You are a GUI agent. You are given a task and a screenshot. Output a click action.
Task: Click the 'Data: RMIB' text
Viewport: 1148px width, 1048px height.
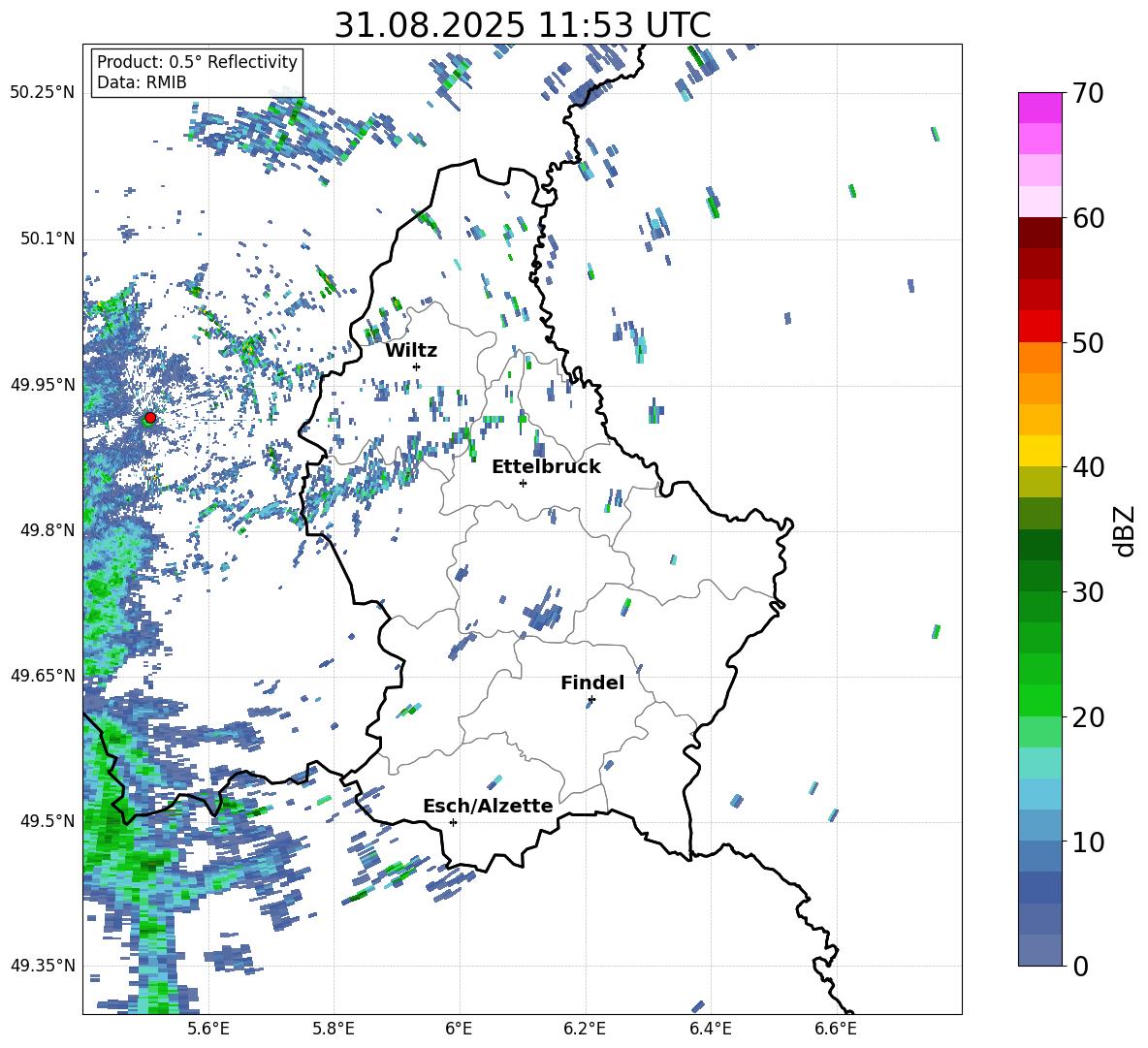pyautogui.click(x=142, y=82)
